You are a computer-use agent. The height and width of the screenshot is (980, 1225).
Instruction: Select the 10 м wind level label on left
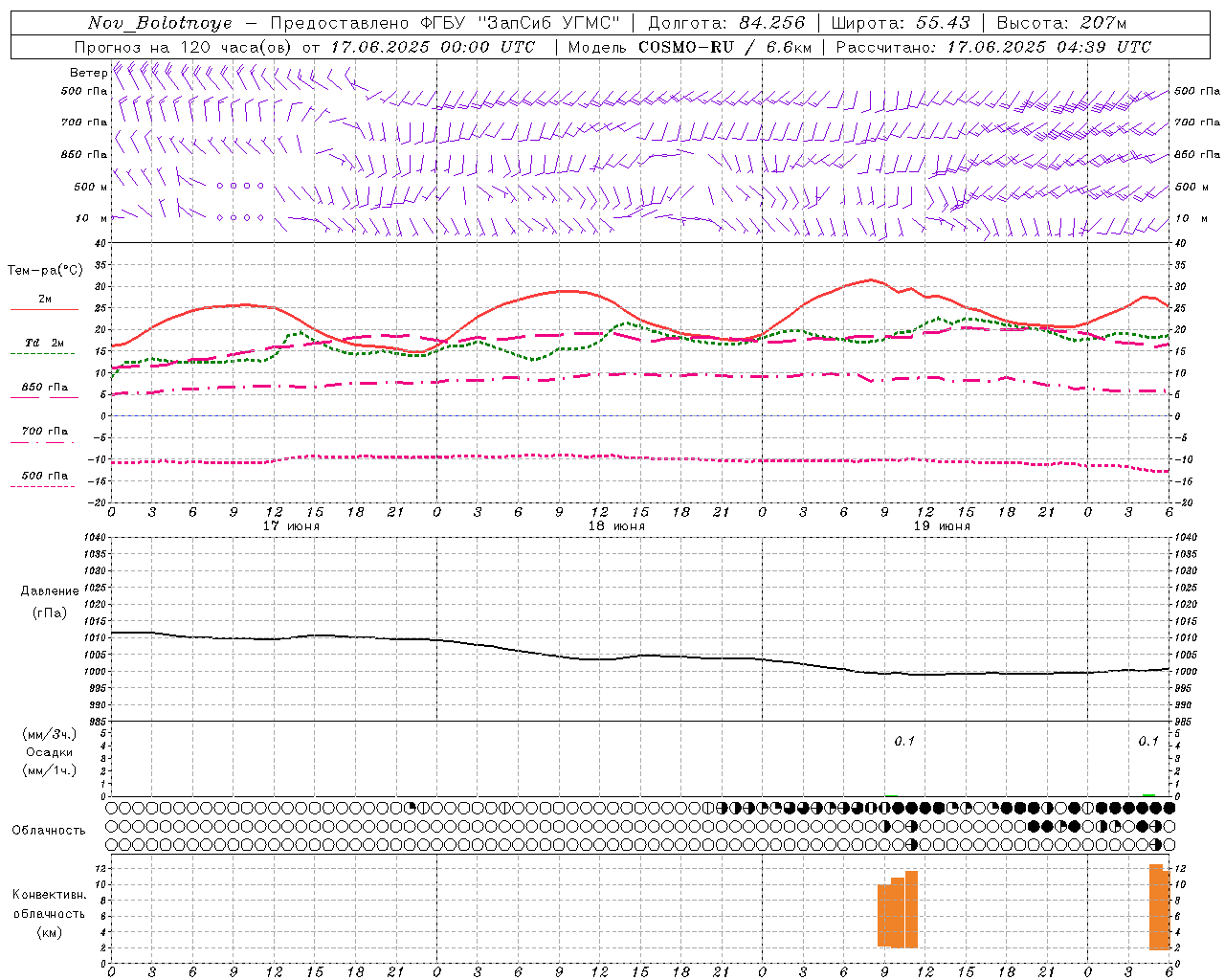pyautogui.click(x=92, y=218)
